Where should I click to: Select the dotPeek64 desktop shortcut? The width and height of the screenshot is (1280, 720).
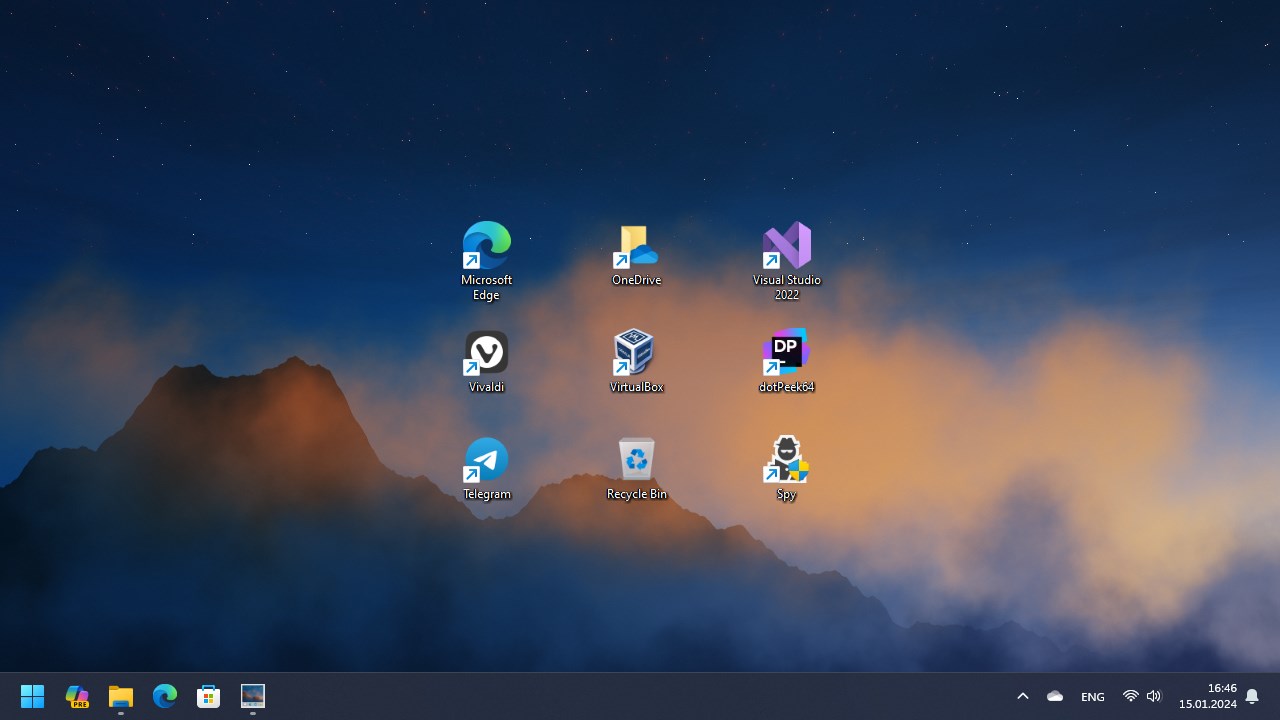787,361
